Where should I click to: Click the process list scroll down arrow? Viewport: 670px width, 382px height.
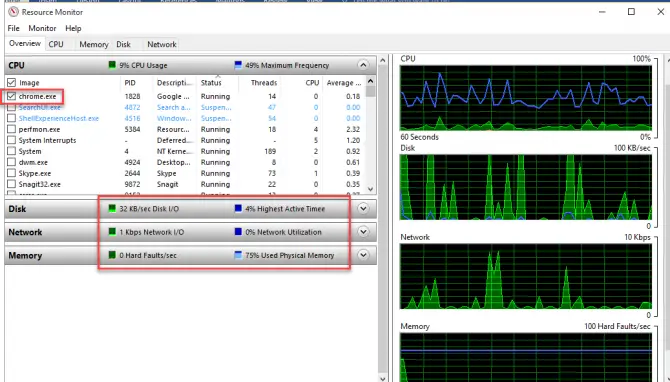pyautogui.click(x=370, y=189)
